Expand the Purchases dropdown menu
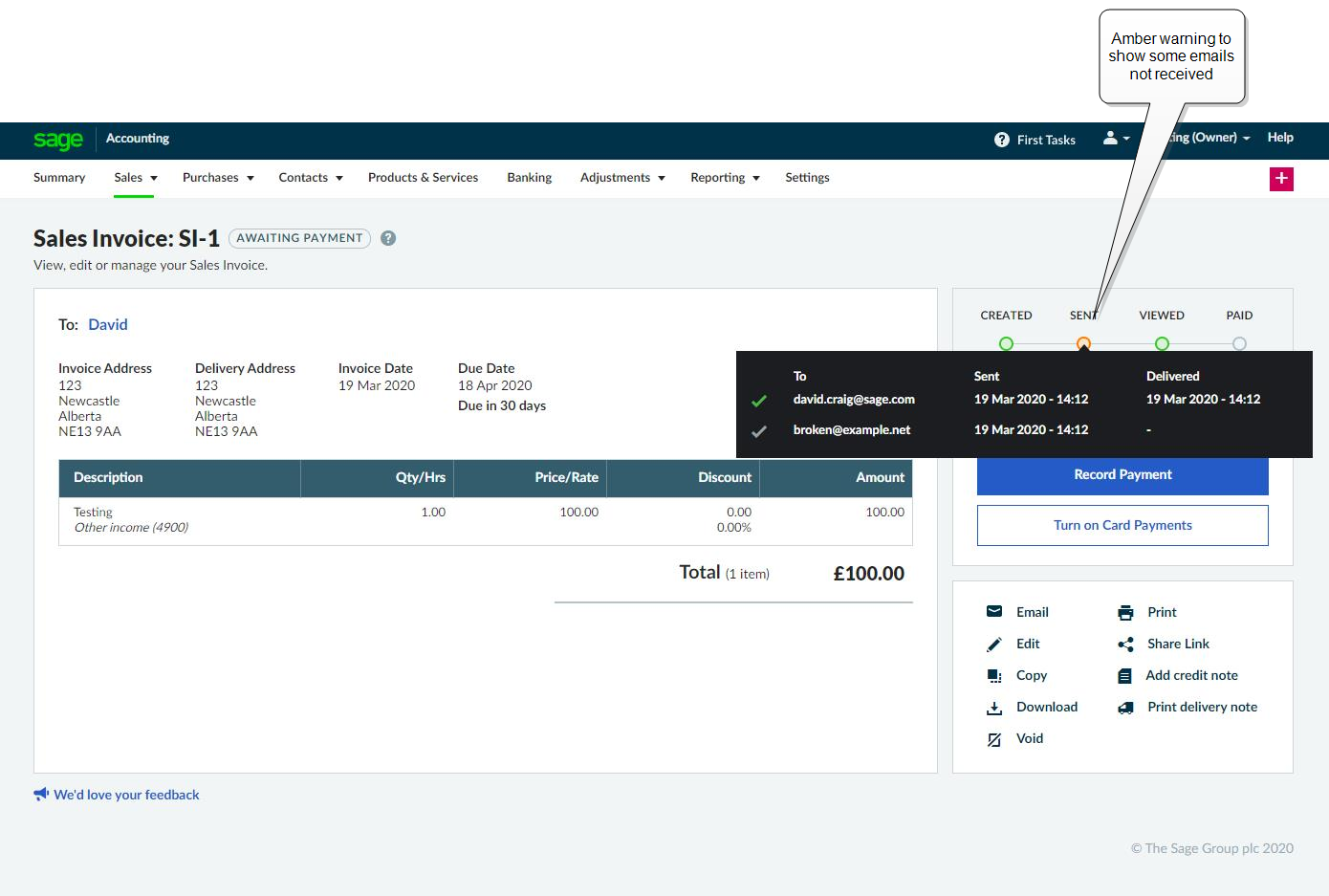The height and width of the screenshot is (896, 1329). click(218, 178)
